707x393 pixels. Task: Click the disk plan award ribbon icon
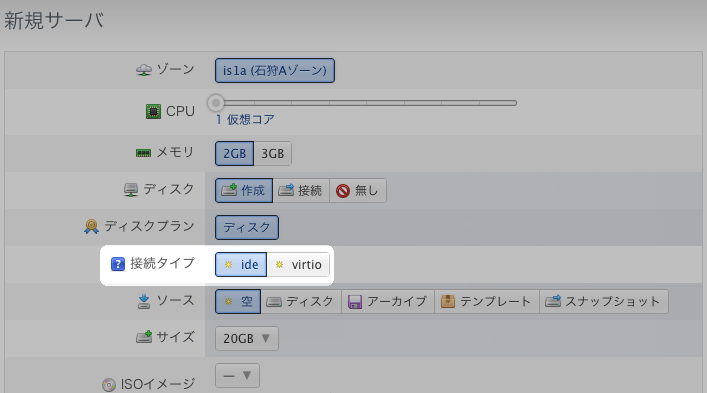[x=91, y=226]
